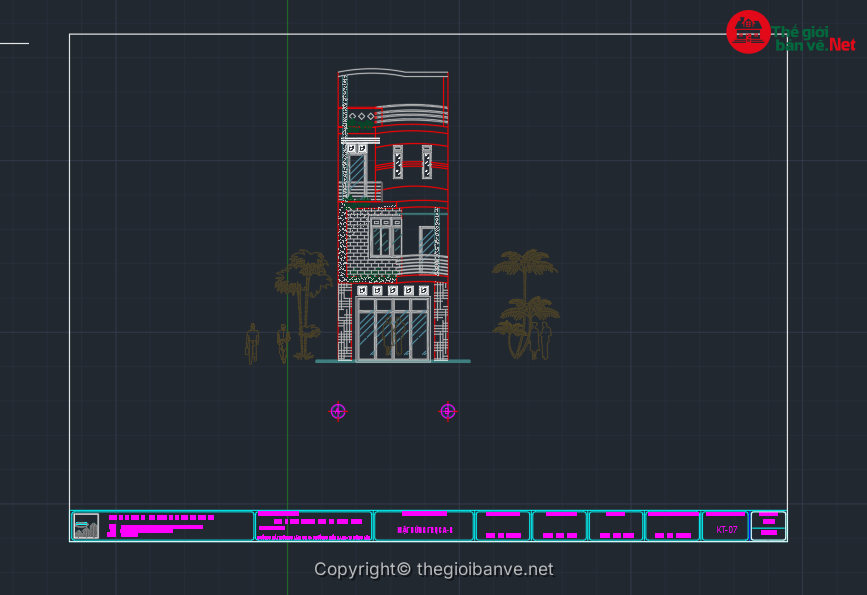Pick the palm tree left of the house
The image size is (867, 595).
coord(304,290)
